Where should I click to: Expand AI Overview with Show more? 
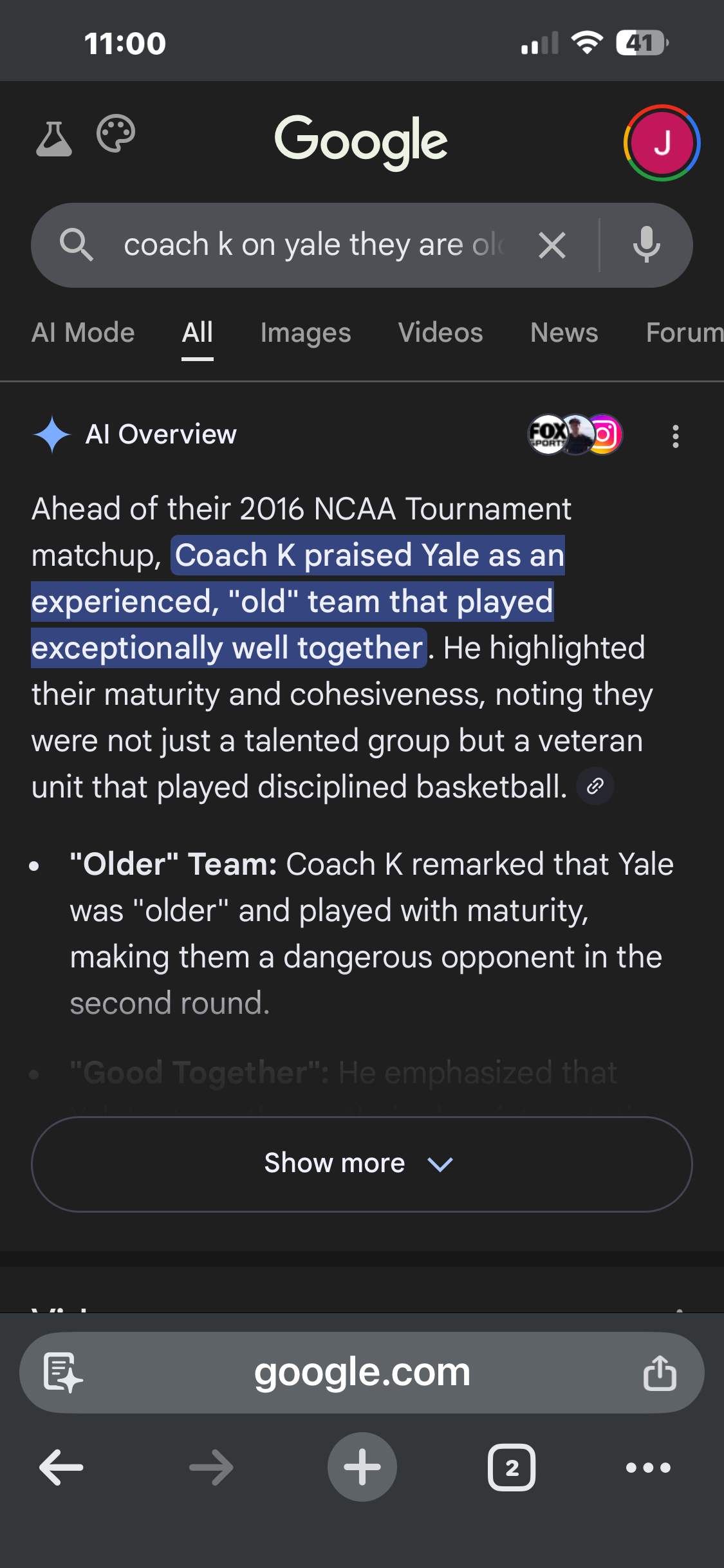point(362,1164)
